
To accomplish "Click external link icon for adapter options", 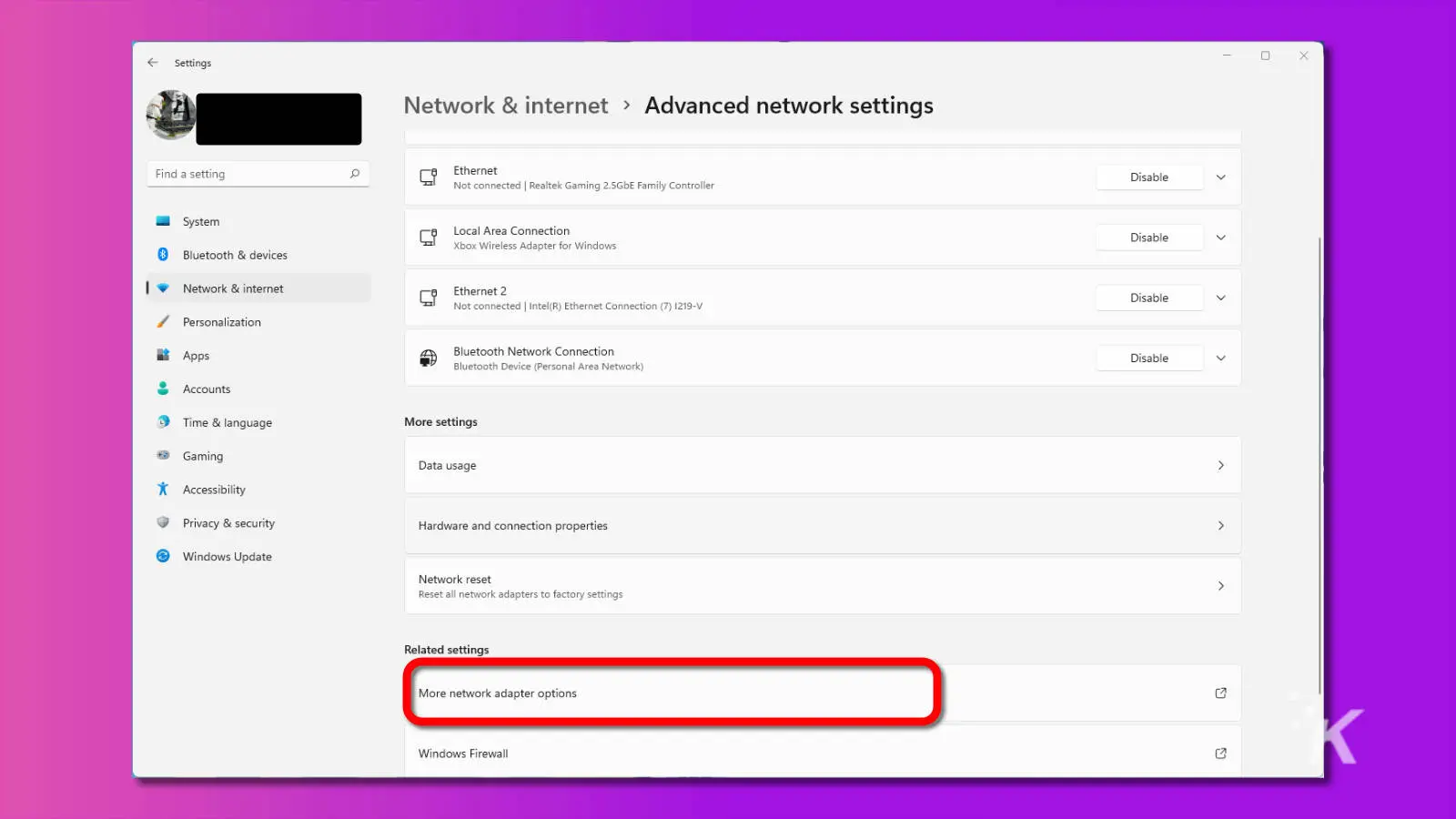I will click(x=1221, y=693).
